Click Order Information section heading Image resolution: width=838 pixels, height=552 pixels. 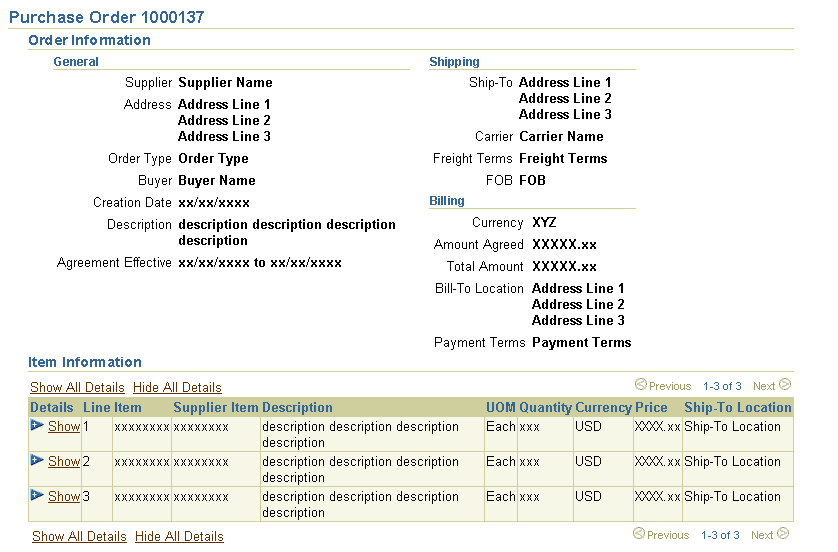click(x=89, y=40)
